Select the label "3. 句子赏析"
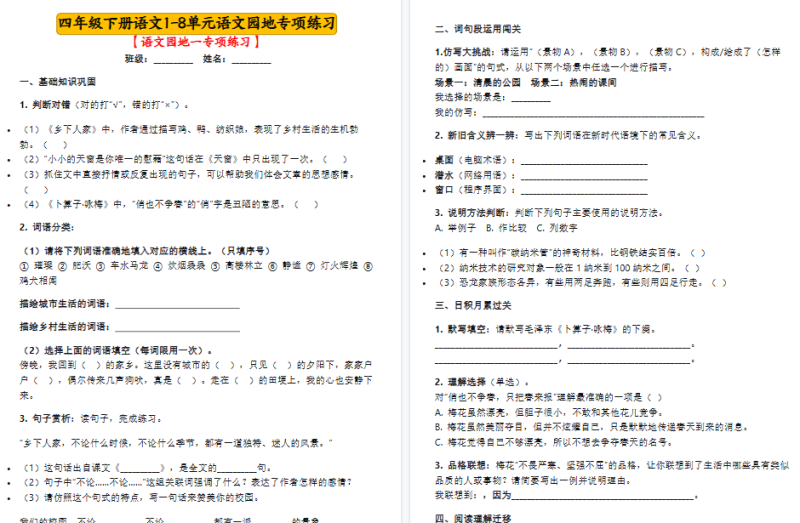This screenshot has height=523, width=800. [x=47, y=419]
